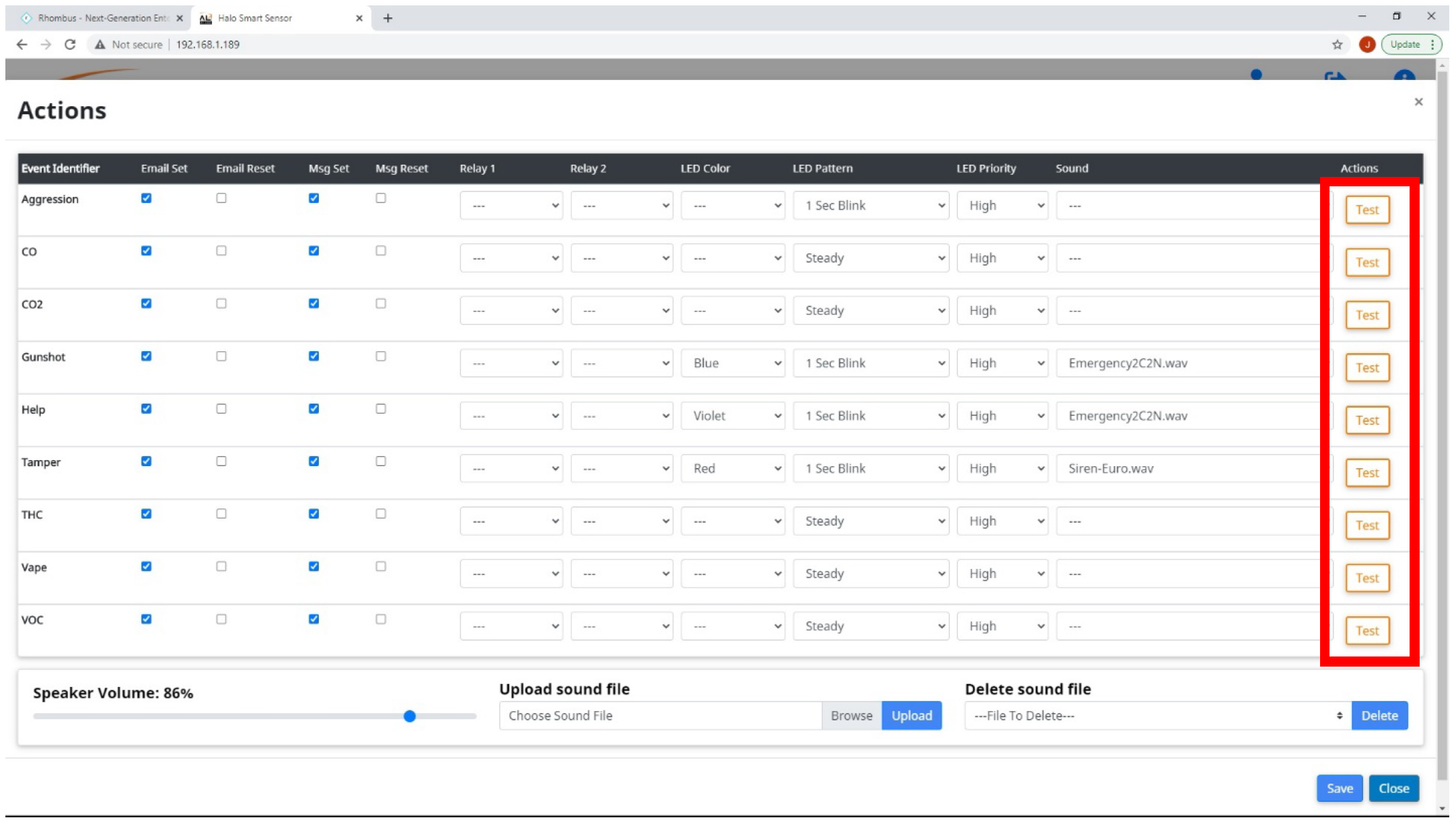Open Relay 1 dropdown for CO2

click(x=511, y=311)
